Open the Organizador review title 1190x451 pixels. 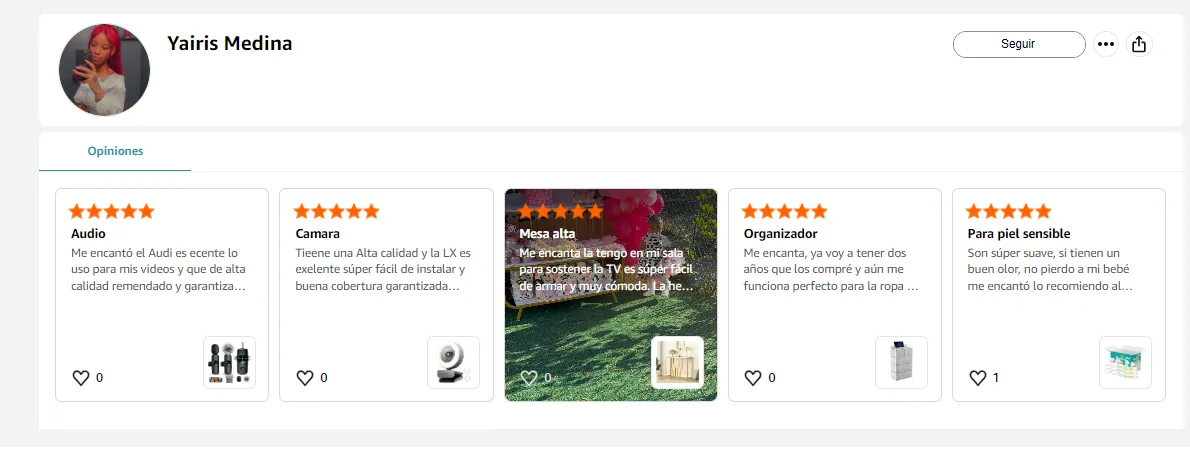click(x=780, y=233)
